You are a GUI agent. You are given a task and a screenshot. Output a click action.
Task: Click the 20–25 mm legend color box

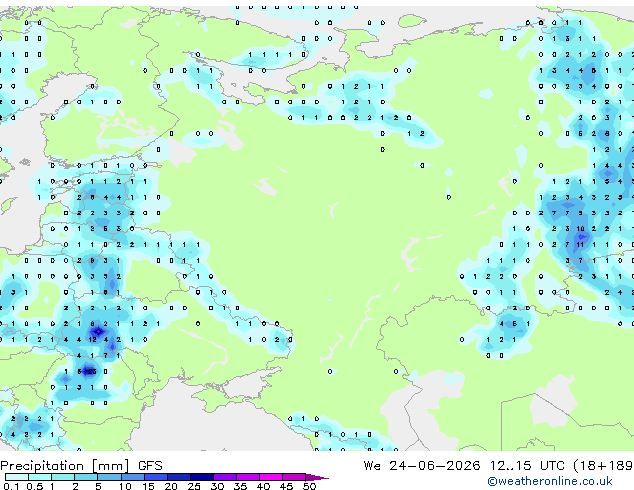[178, 477]
